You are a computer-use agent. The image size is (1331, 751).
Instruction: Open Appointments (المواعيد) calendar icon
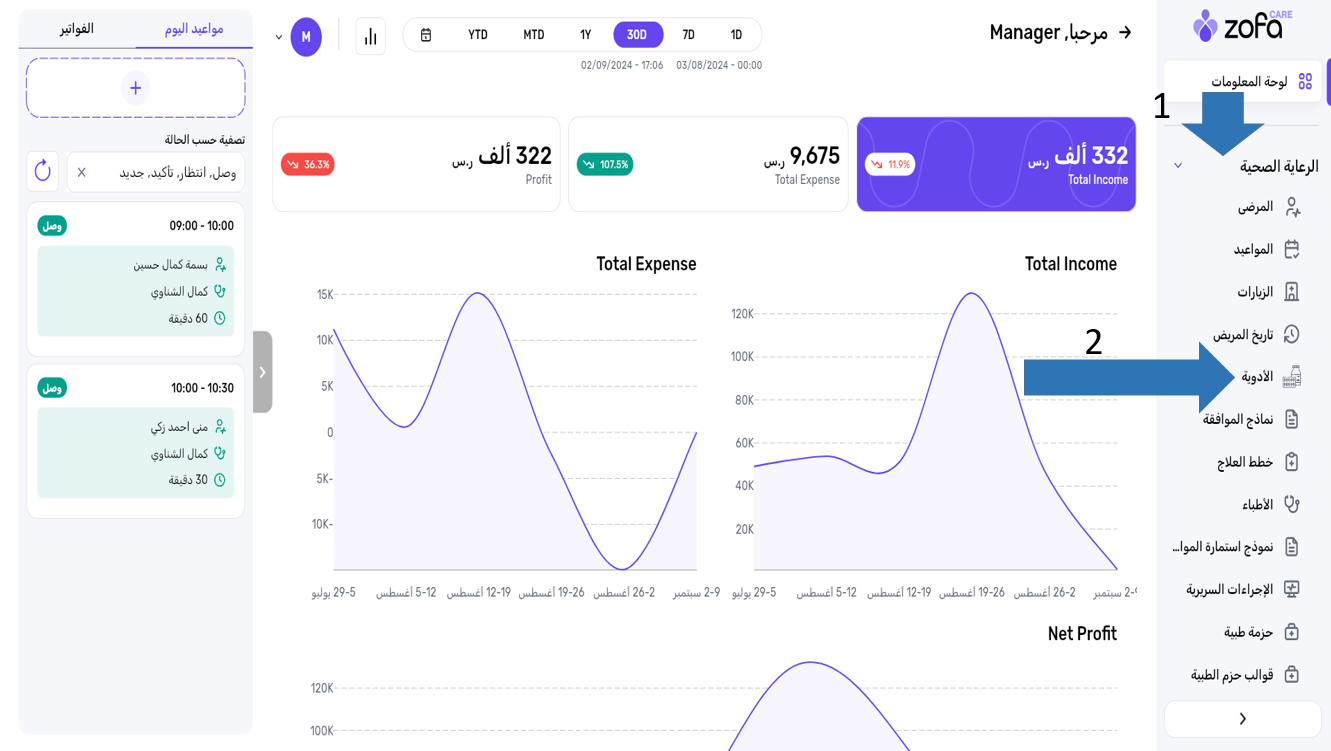click(1291, 249)
